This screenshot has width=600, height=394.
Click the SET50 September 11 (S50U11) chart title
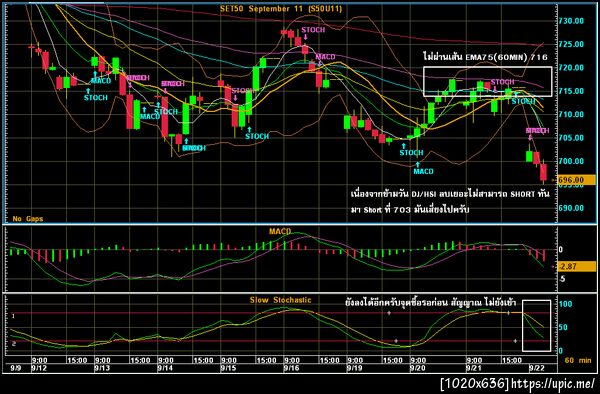click(x=281, y=9)
